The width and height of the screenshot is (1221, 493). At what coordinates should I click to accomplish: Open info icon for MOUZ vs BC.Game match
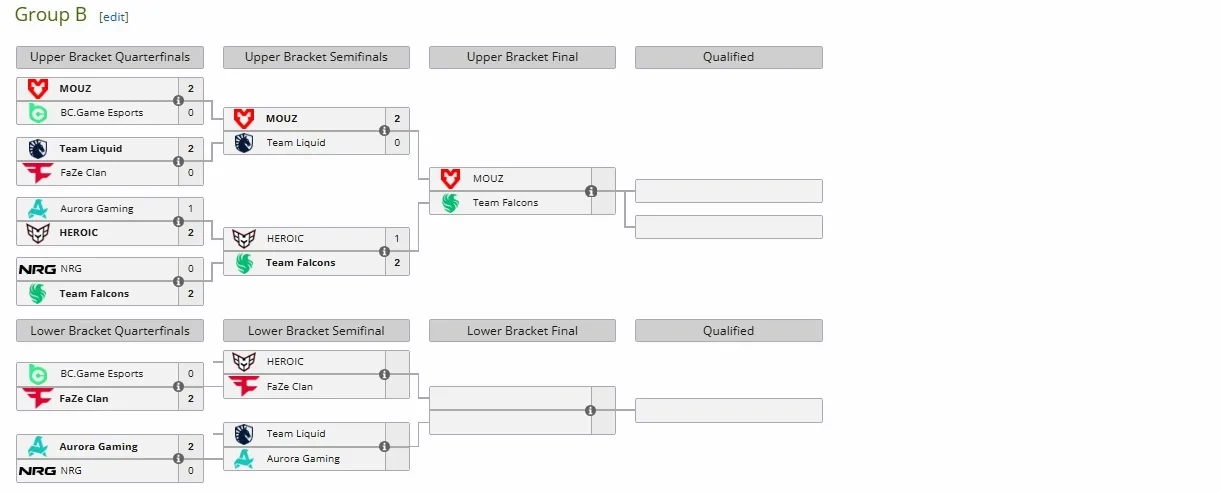(178, 100)
